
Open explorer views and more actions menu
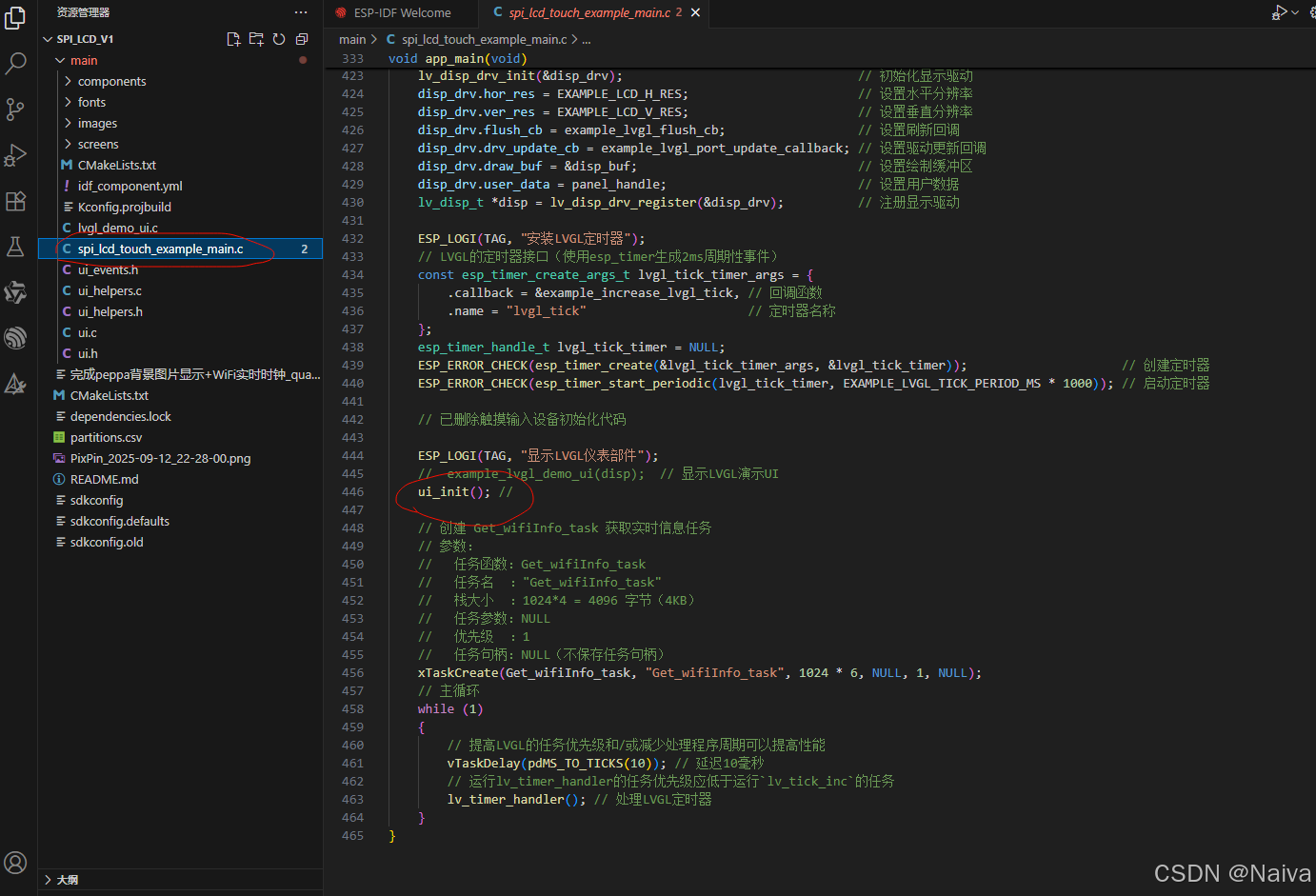pyautogui.click(x=301, y=12)
